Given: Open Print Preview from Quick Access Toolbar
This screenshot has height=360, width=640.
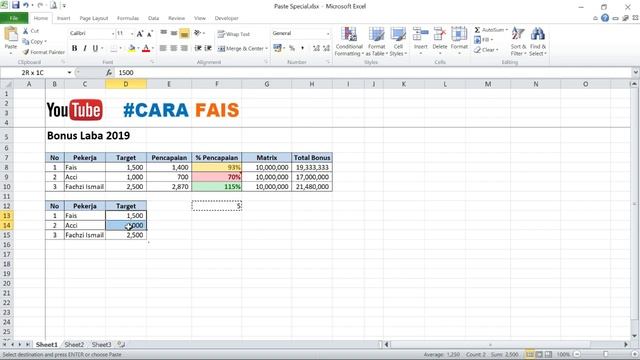Looking at the screenshot, I should point(53,5).
